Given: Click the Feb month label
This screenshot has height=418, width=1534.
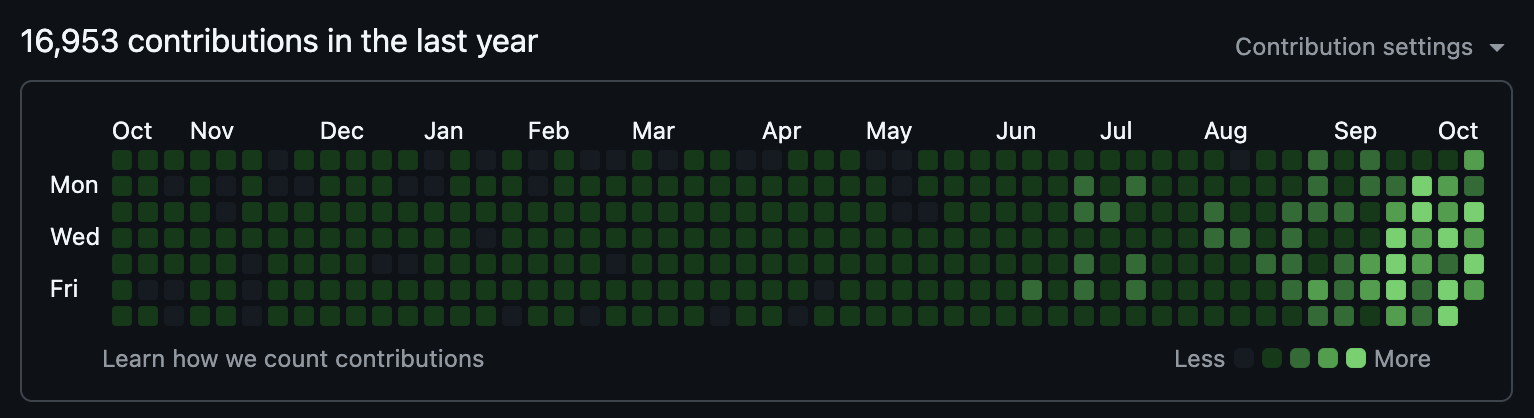Looking at the screenshot, I should pyautogui.click(x=549, y=131).
